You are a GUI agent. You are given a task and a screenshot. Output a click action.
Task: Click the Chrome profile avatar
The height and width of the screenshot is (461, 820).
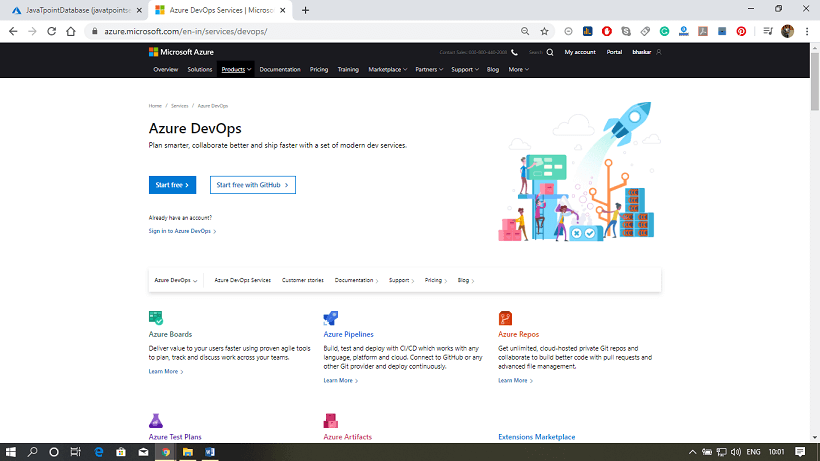(788, 31)
